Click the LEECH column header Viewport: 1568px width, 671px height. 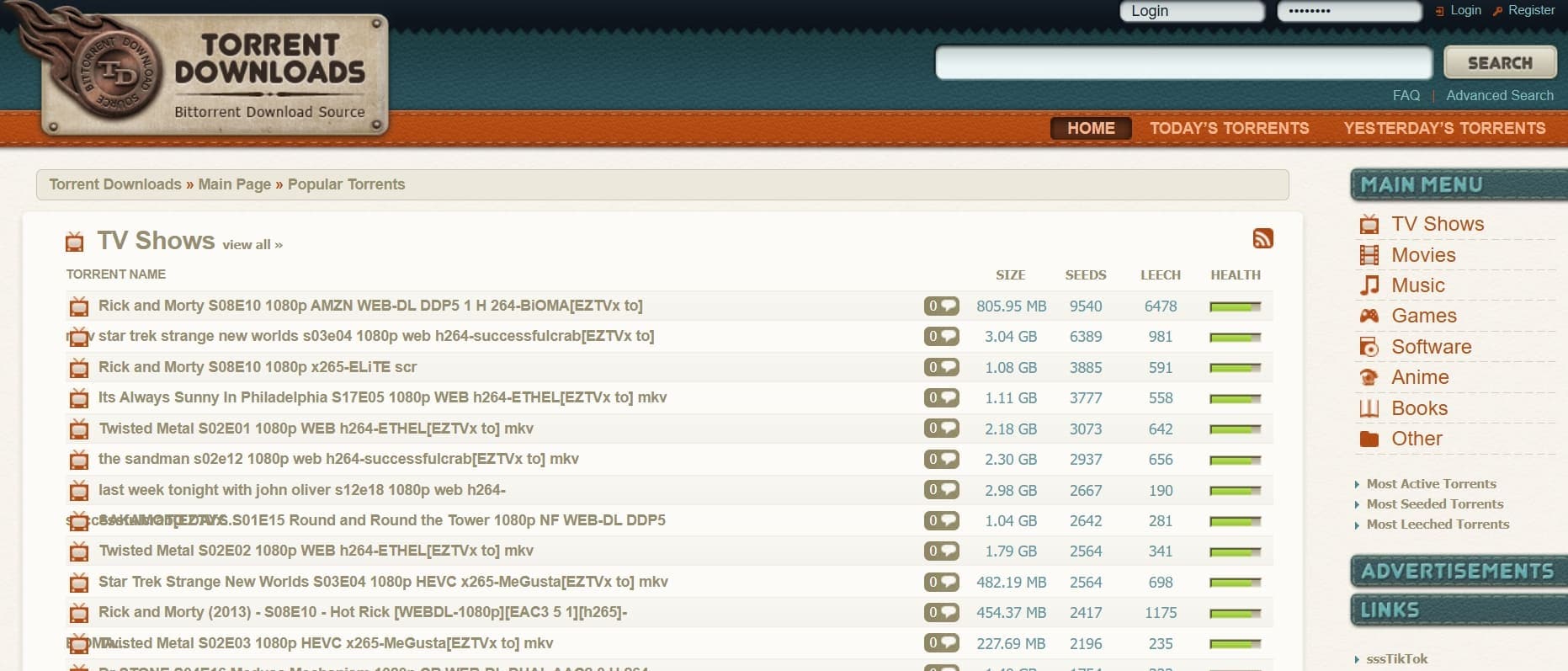(1161, 275)
